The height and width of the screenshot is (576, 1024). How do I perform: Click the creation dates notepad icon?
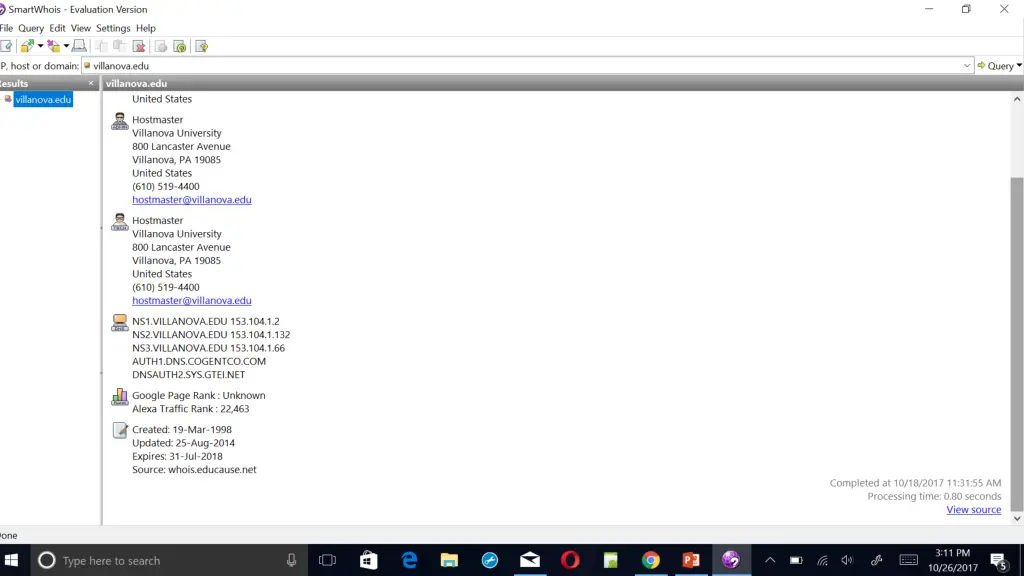pos(120,430)
